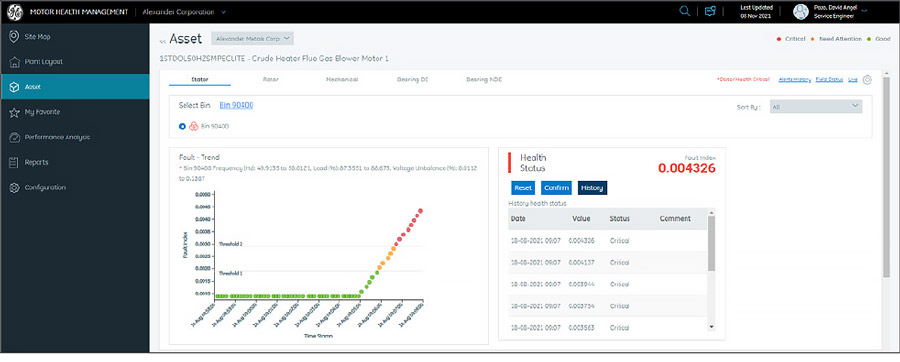Click the Last Updated 01 Nov 2021 text
The width and height of the screenshot is (900, 362).
[x=757, y=12]
